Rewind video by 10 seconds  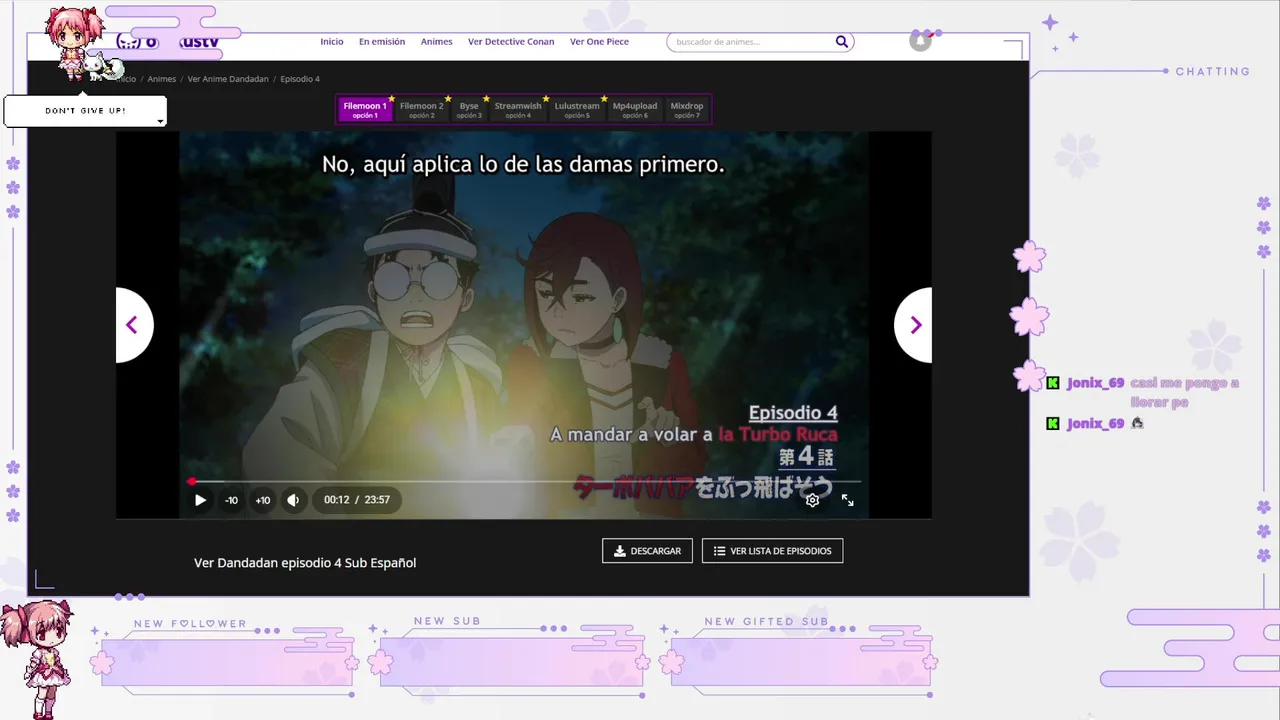pyautogui.click(x=231, y=500)
